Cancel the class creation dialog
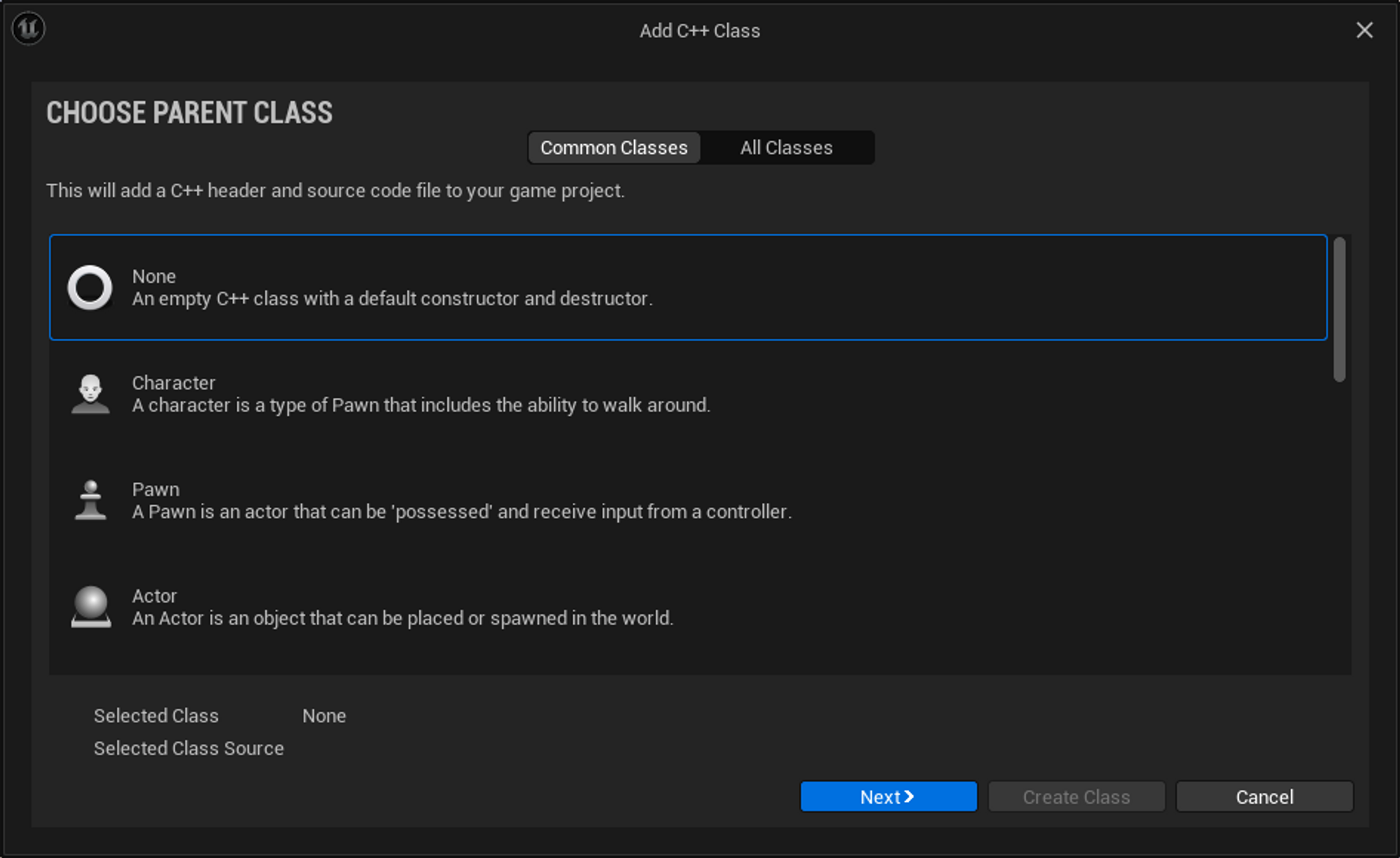 [x=1264, y=796]
